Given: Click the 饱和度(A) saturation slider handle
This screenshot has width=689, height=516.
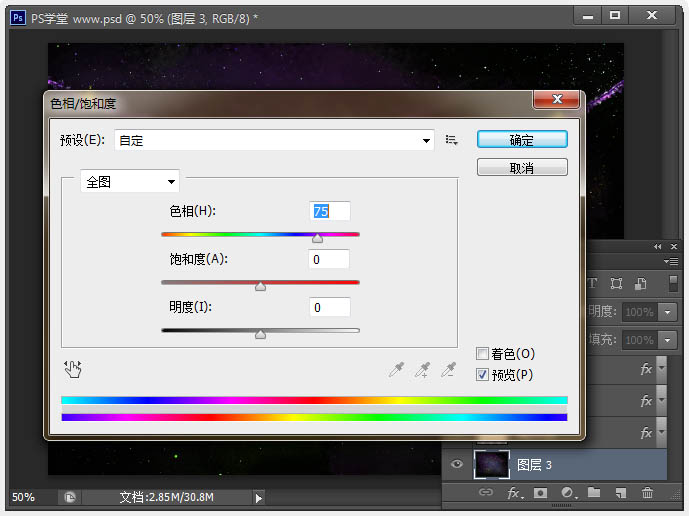Looking at the screenshot, I should click(260, 286).
